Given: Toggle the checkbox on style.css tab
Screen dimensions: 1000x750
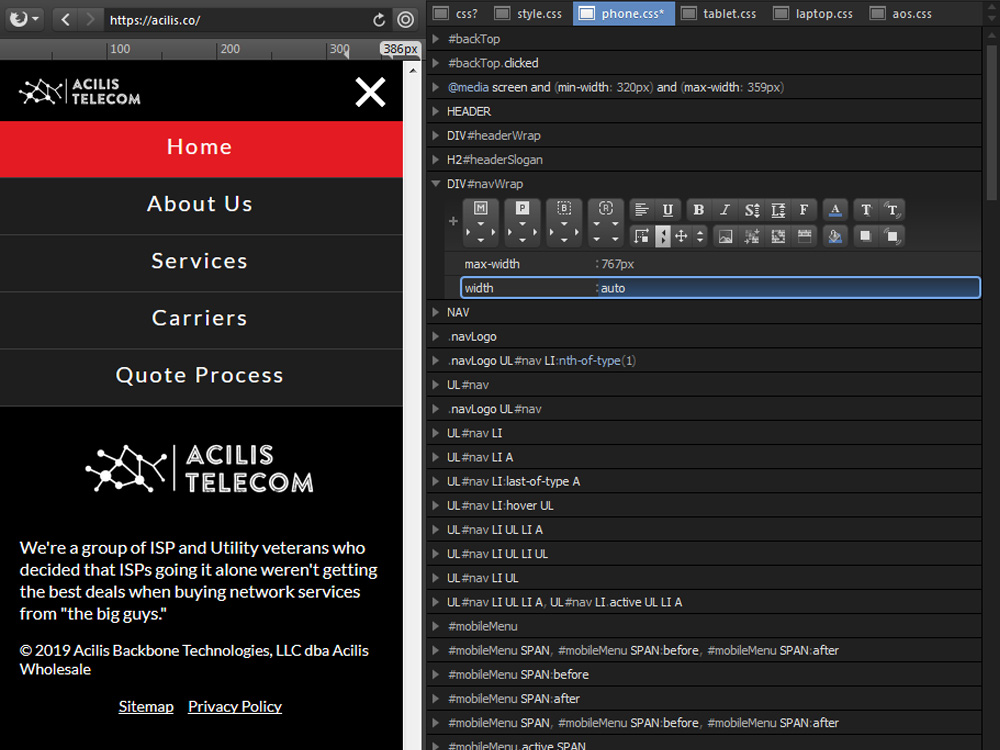Looking at the screenshot, I should pos(503,14).
